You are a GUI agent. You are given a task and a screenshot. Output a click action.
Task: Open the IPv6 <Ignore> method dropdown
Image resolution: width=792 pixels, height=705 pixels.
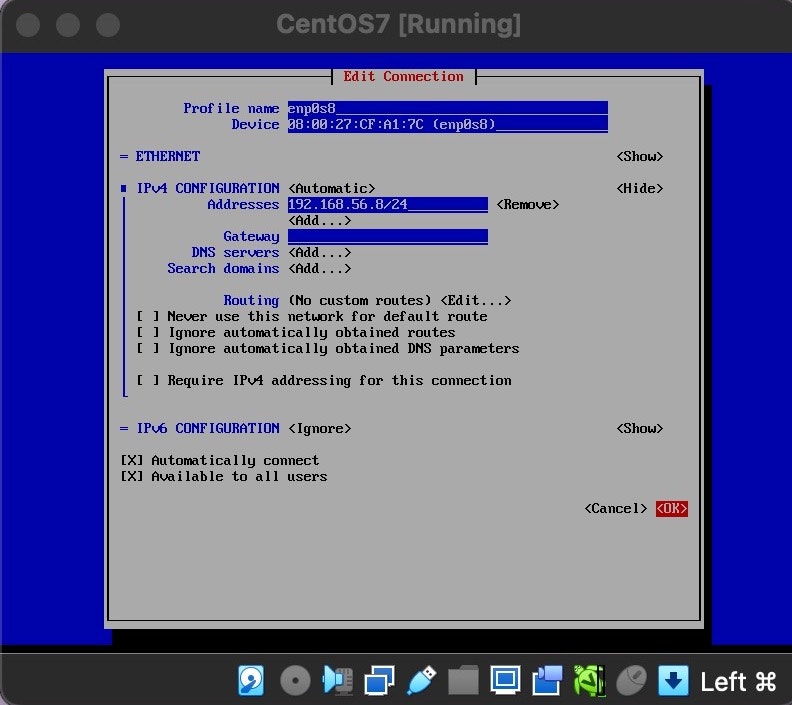tap(319, 429)
